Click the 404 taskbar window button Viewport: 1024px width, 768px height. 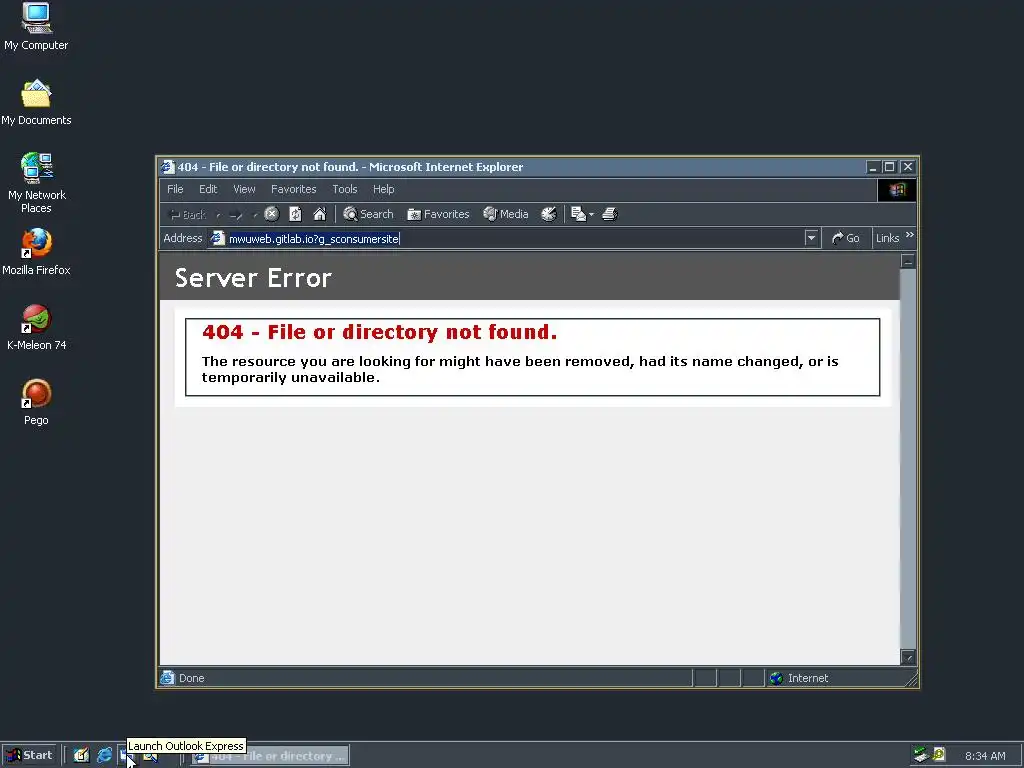click(270, 756)
